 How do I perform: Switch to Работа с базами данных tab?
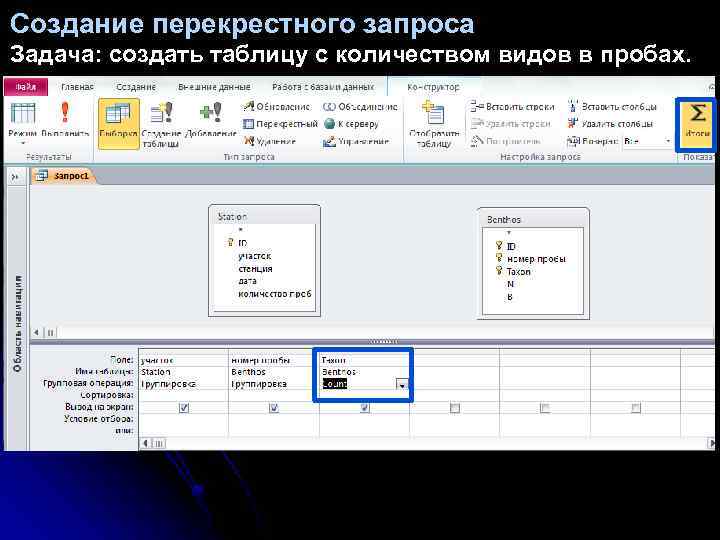[323, 87]
